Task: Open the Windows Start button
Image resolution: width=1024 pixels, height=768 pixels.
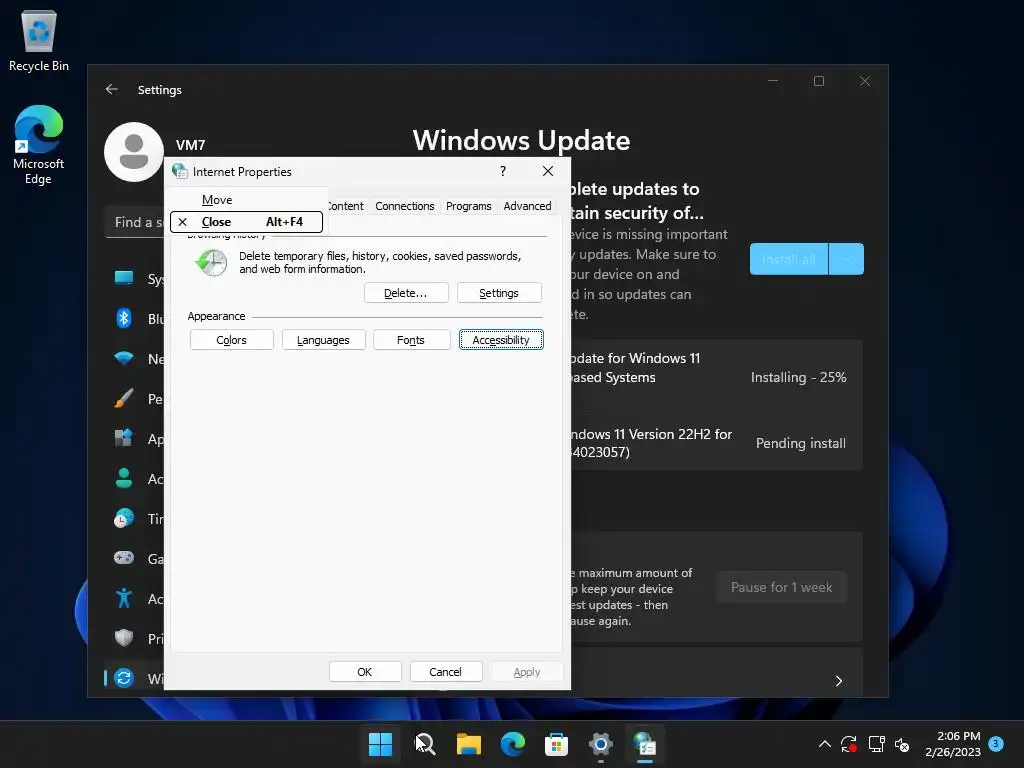Action: (381, 744)
